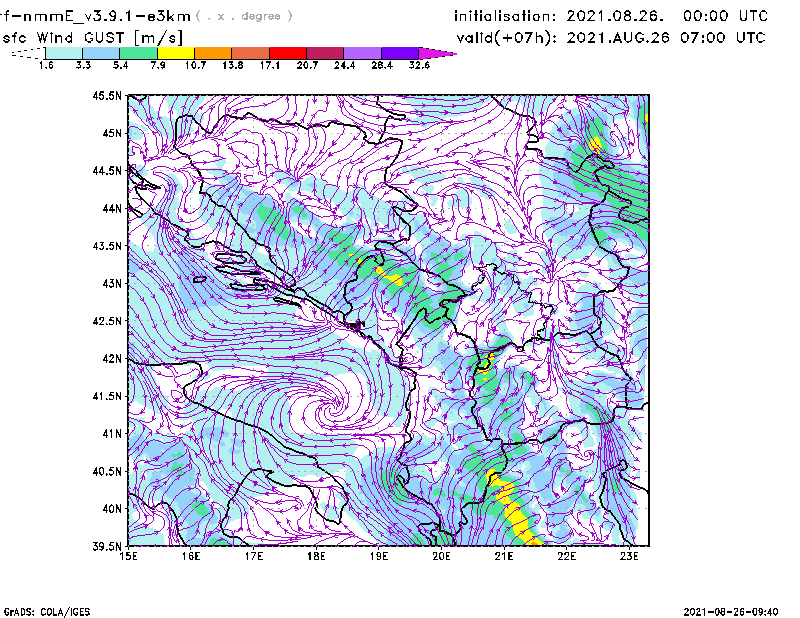Click the '41N' latitude label

point(112,434)
